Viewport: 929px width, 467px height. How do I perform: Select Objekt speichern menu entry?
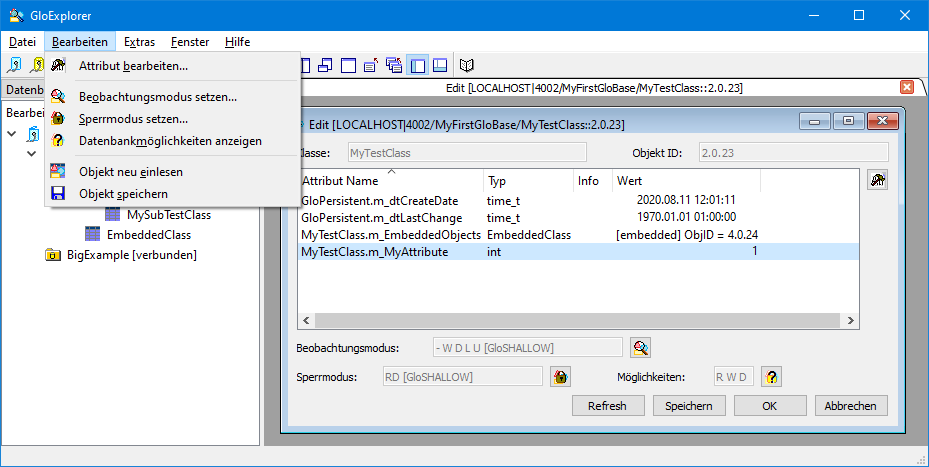(173, 194)
